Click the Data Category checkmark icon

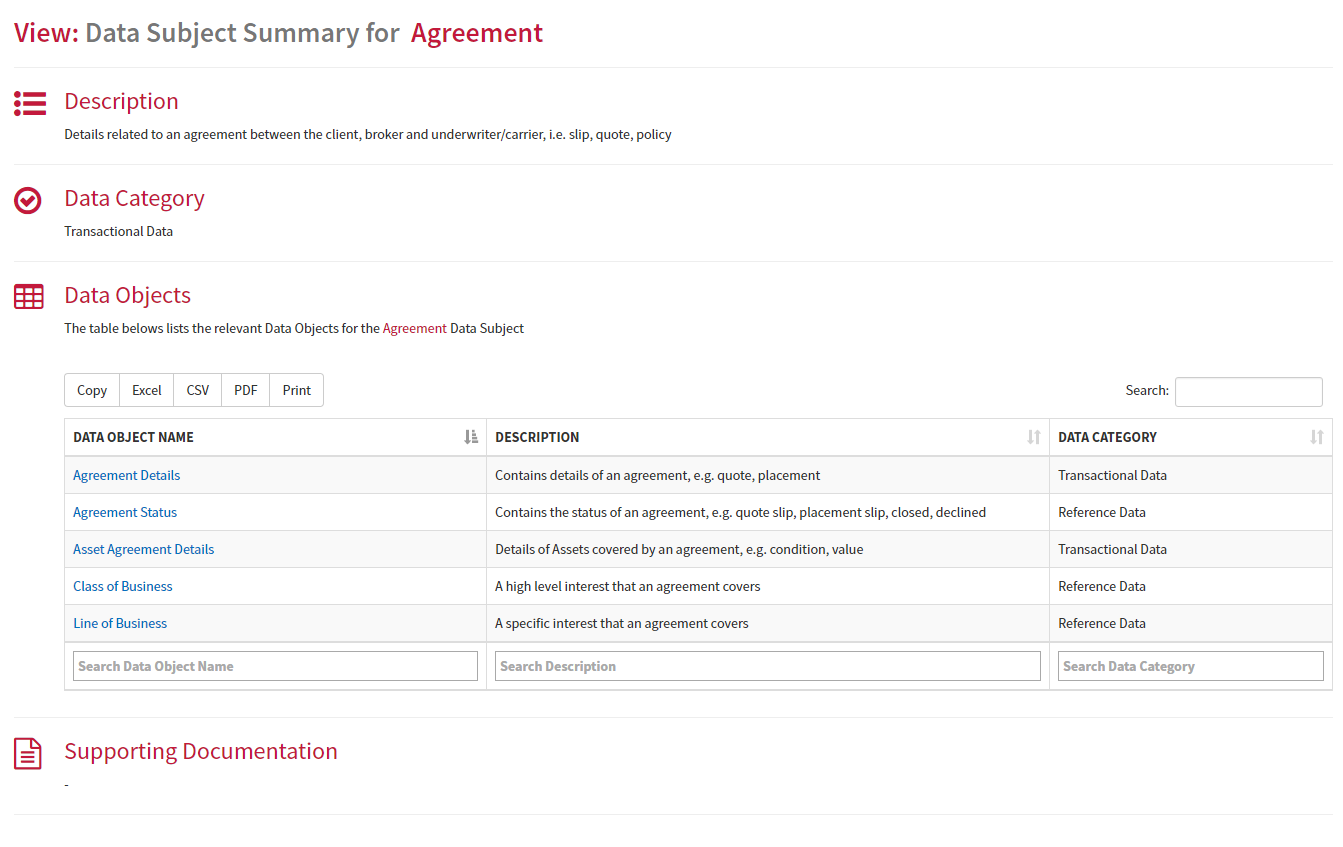pos(28,201)
